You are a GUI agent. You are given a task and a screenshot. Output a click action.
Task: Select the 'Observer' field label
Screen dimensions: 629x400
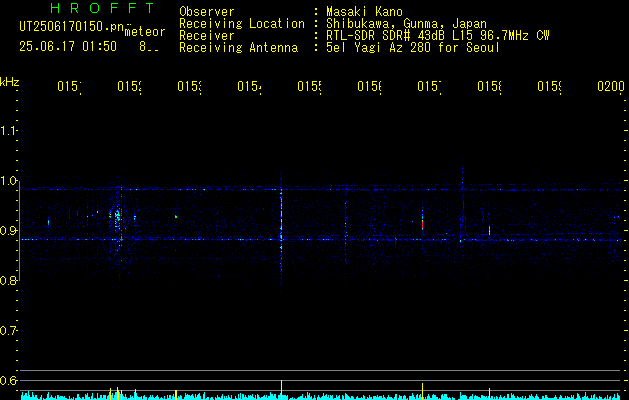pyautogui.click(x=207, y=12)
